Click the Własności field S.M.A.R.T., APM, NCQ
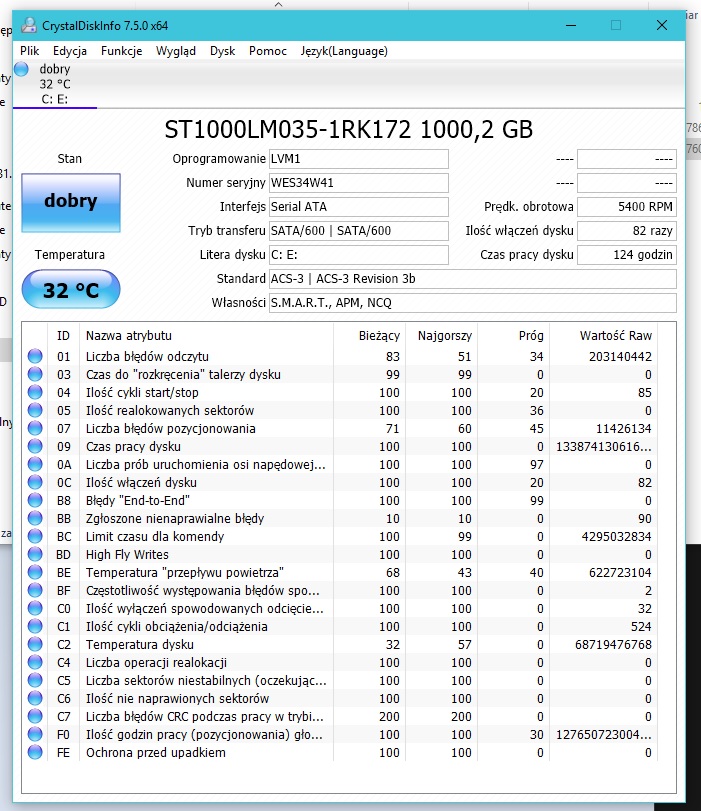The width and height of the screenshot is (701, 811). (472, 303)
